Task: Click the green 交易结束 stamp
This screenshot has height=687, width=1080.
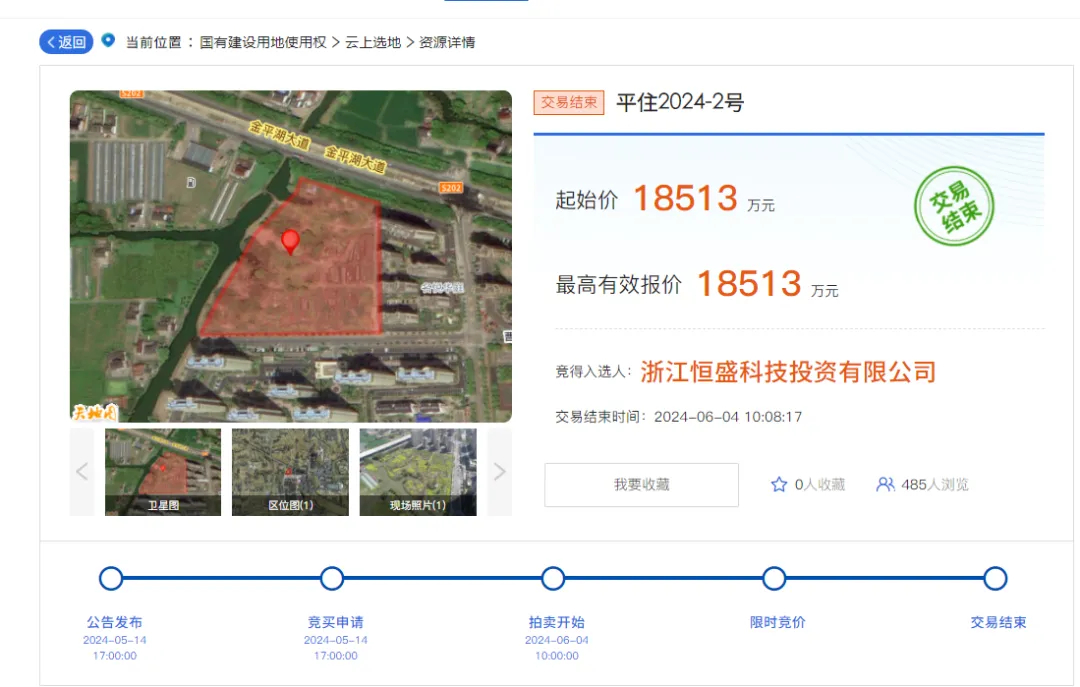Action: click(954, 206)
